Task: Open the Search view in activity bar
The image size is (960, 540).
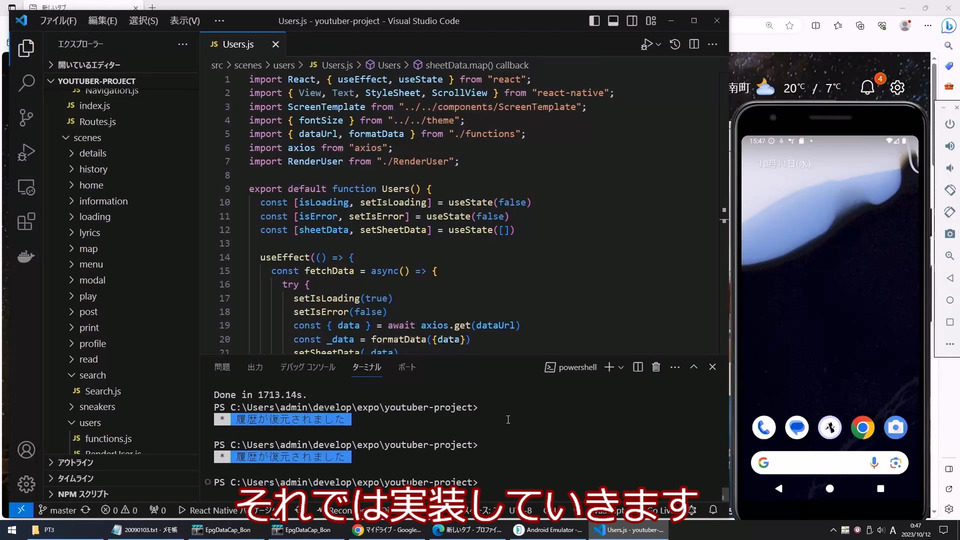Action: click(26, 83)
